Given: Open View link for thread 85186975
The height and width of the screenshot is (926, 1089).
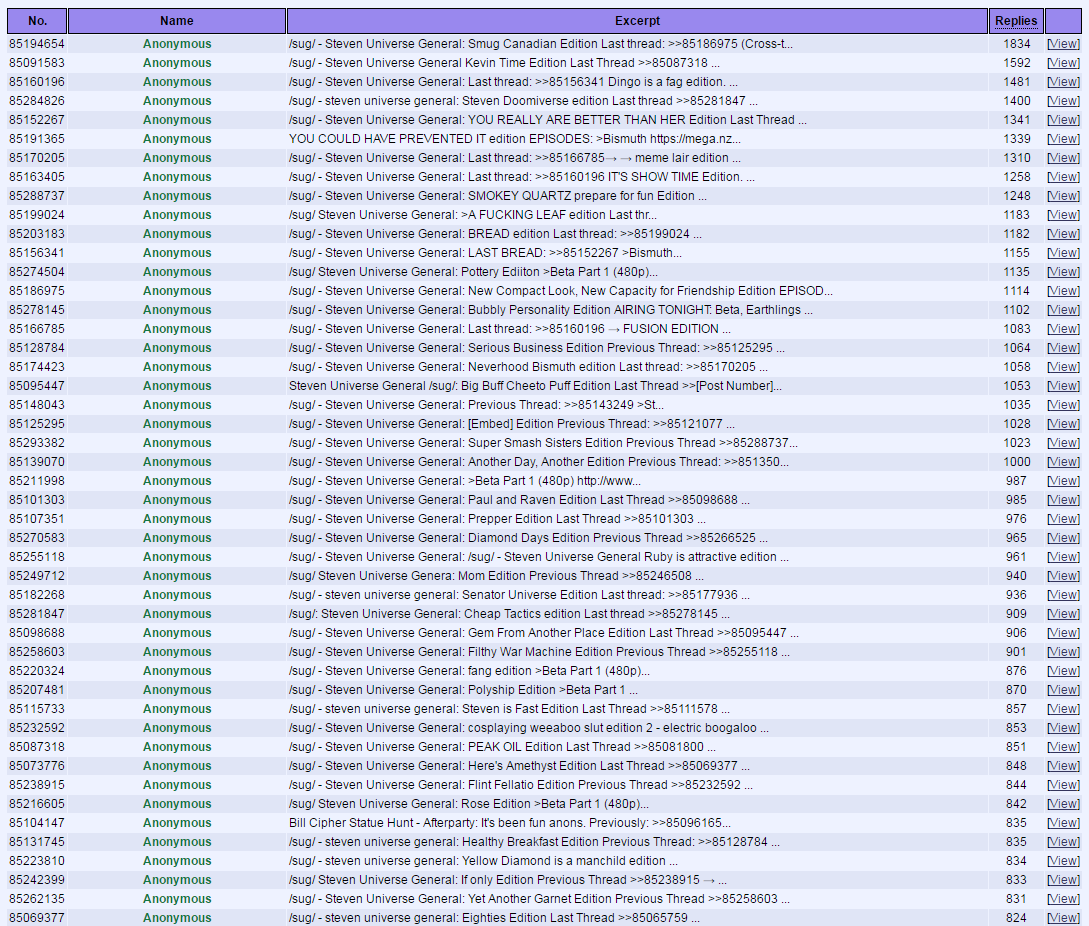Looking at the screenshot, I should 1063,290.
